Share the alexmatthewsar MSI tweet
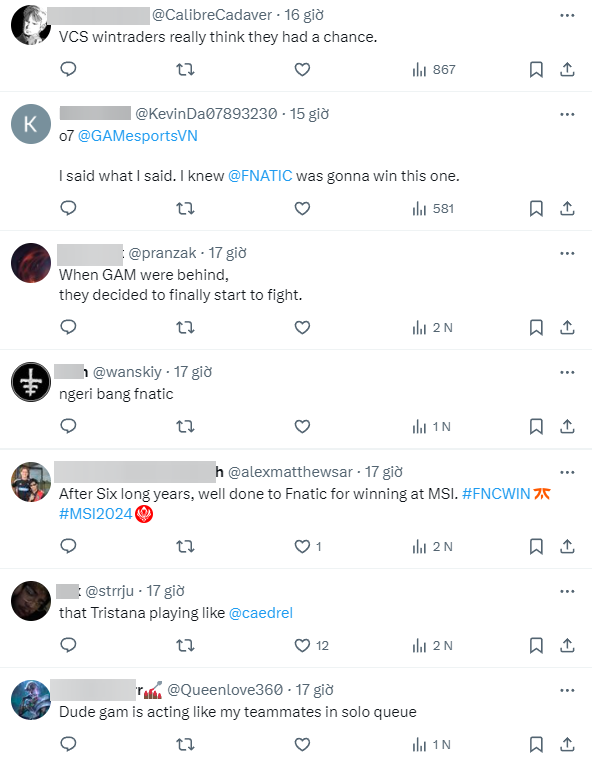592x765 pixels. click(x=567, y=546)
